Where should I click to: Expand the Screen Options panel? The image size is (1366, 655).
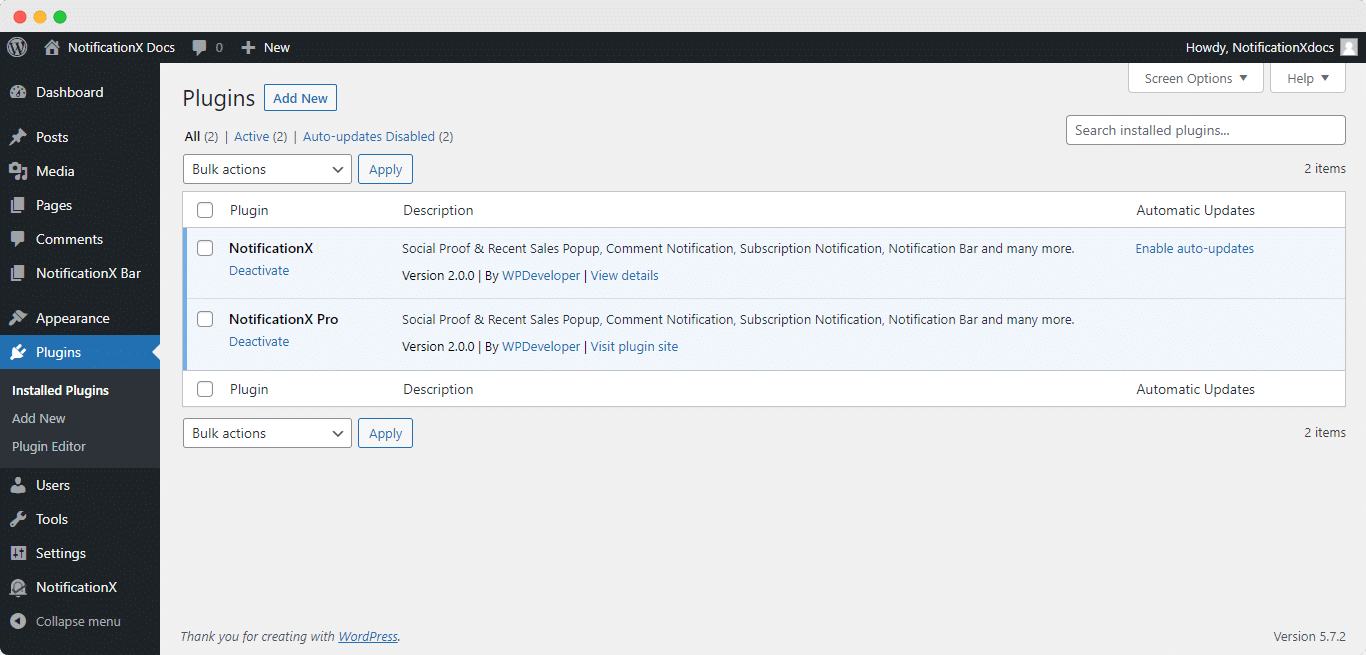(x=1195, y=78)
